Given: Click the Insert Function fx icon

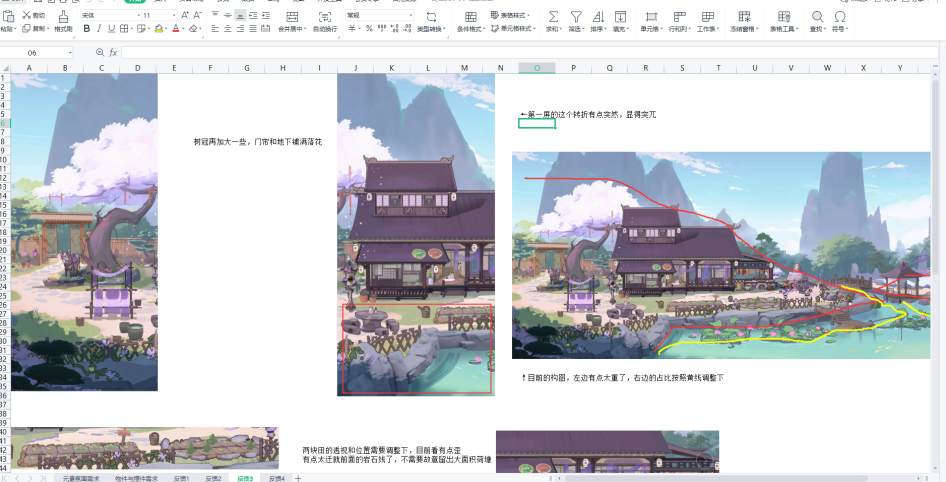Looking at the screenshot, I should pyautogui.click(x=113, y=52).
